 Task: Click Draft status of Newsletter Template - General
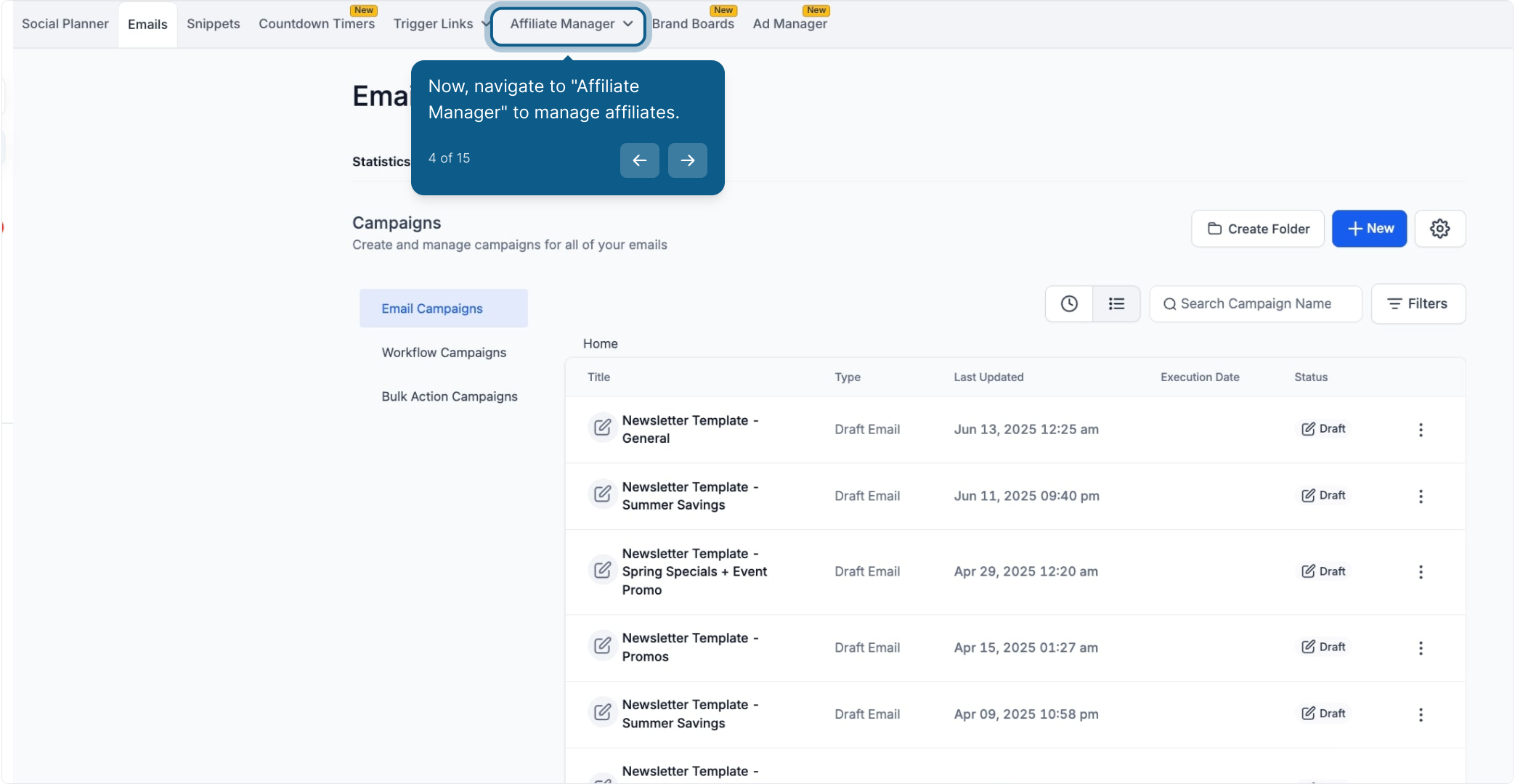pos(1323,429)
